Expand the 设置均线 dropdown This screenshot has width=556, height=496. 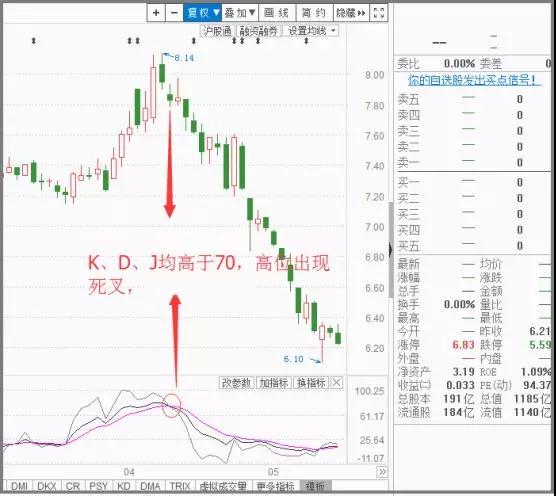coord(311,31)
